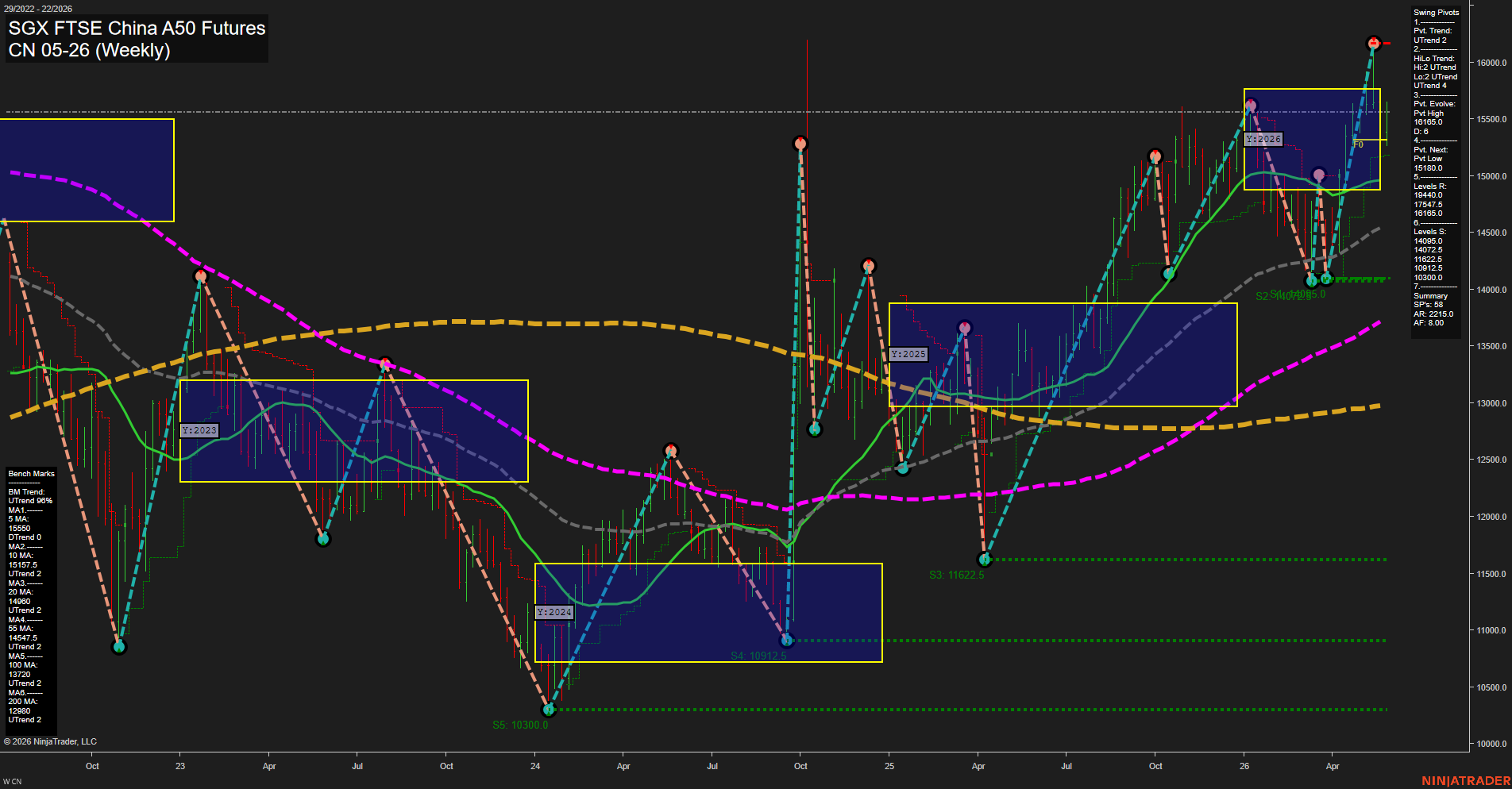This screenshot has height=789, width=1512.
Task: Click the F0 label in the 2026 box
Action: (1358, 144)
